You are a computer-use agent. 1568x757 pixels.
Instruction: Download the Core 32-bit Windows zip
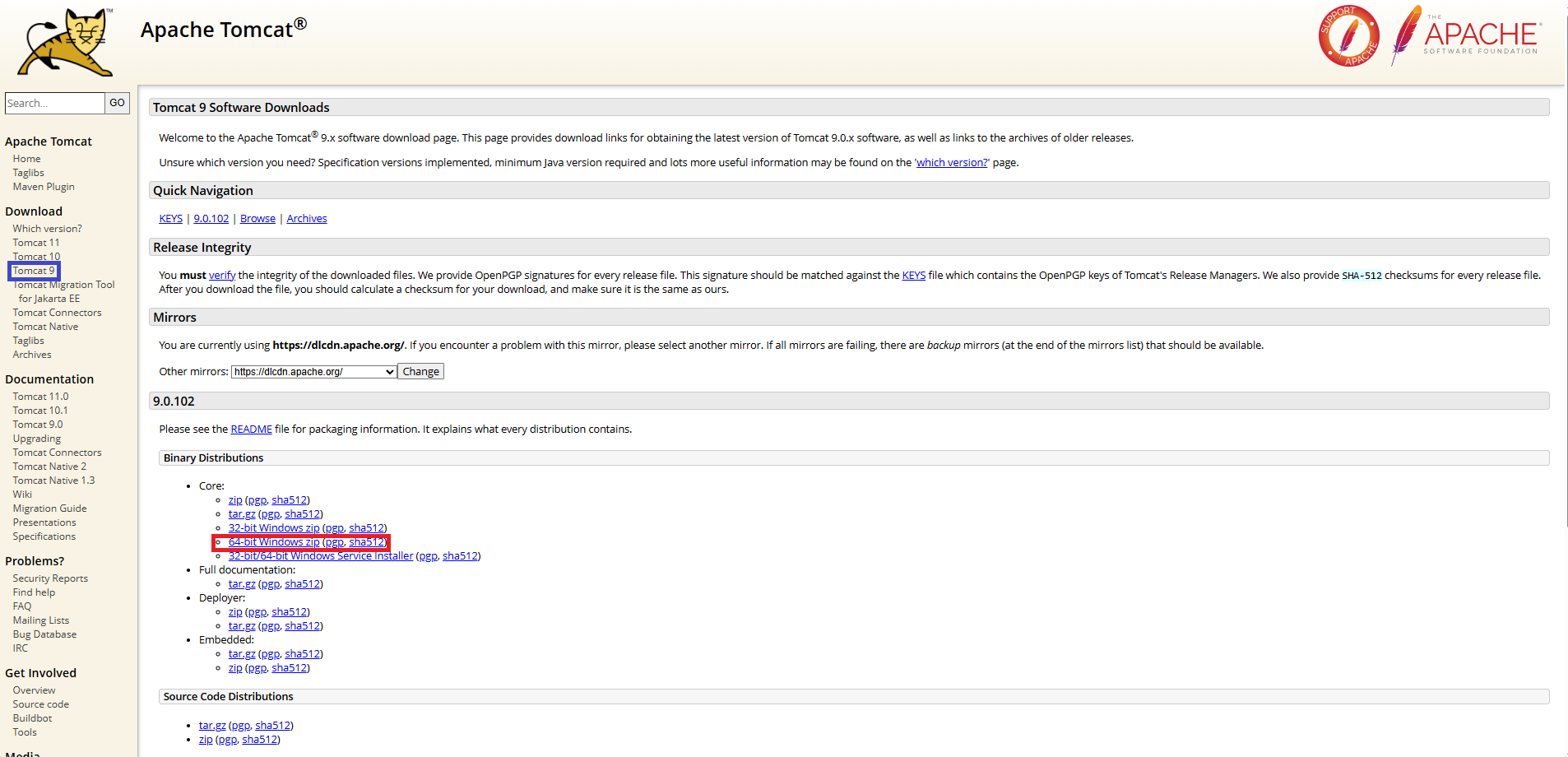tap(274, 528)
